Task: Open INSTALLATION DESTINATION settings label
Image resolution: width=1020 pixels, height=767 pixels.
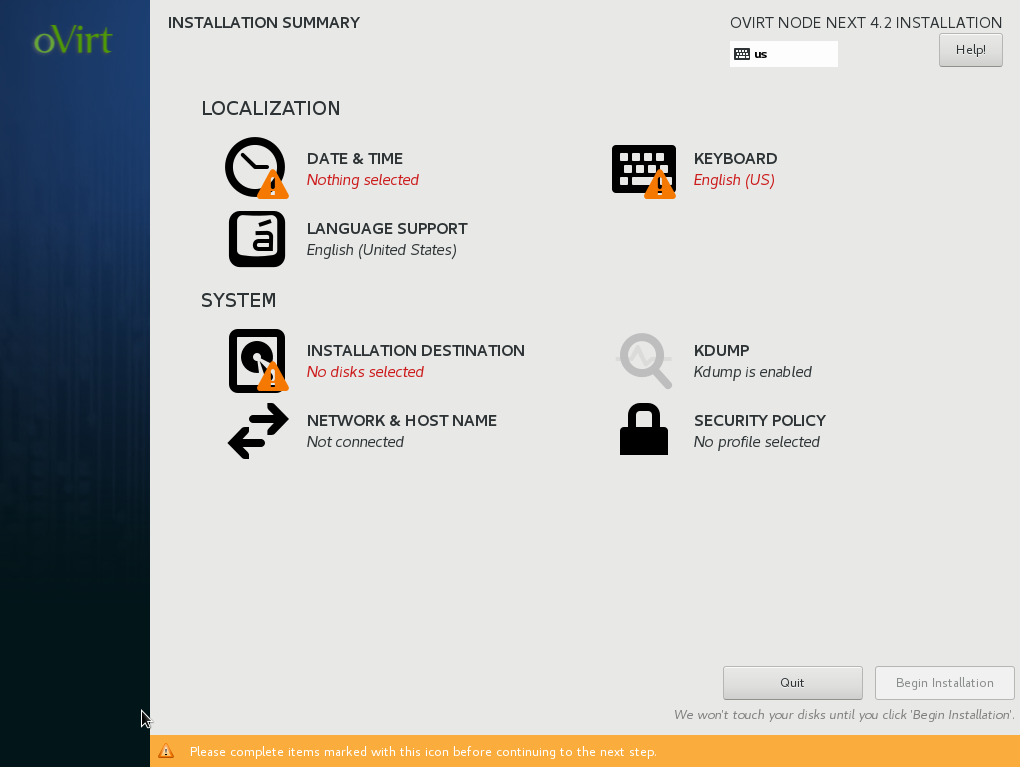Action: coord(416,351)
